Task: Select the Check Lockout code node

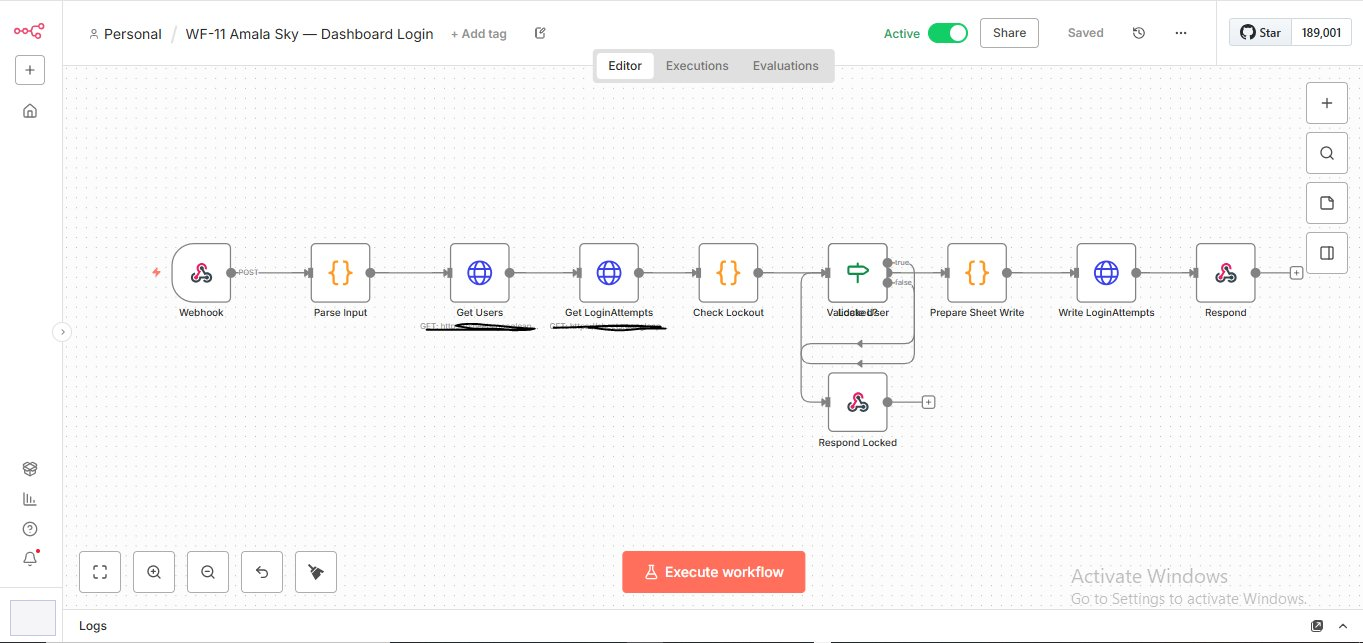Action: tap(728, 272)
